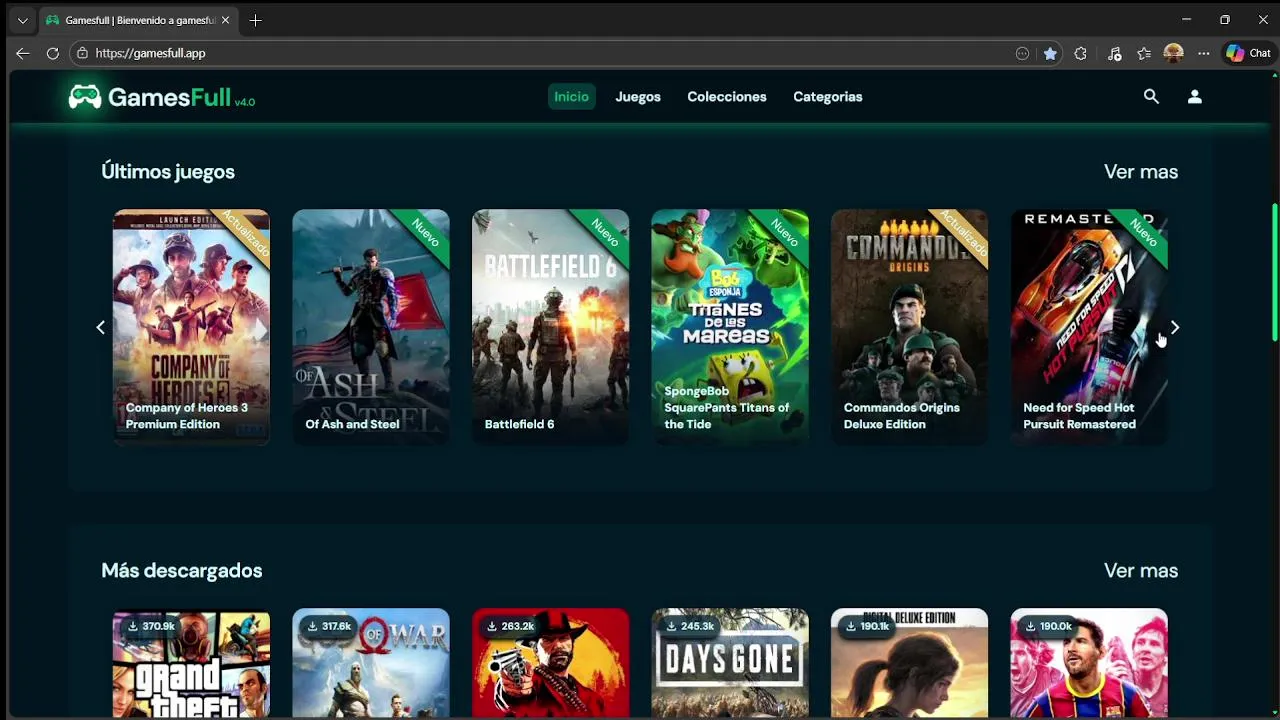Advance the Últimos juegos carousel right arrow

1175,327
